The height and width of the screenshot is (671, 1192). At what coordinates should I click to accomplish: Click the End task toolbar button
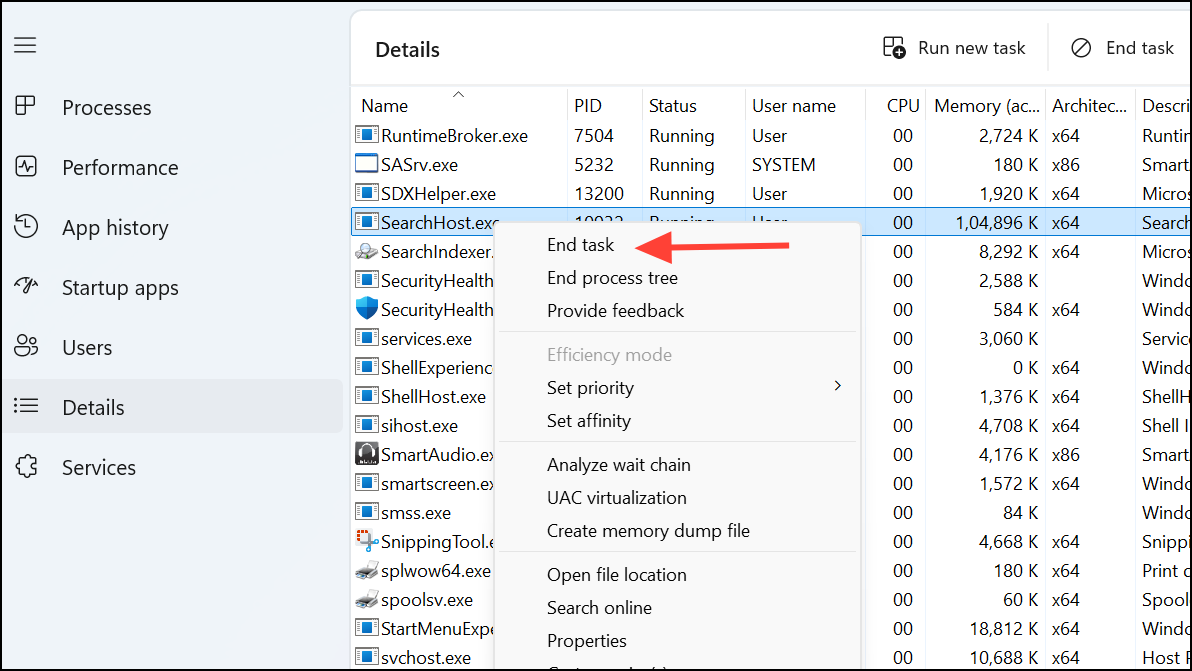1121,47
